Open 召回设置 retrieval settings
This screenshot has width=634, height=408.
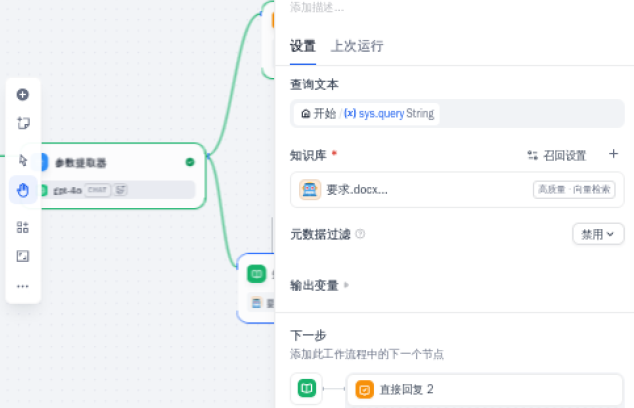[557, 155]
